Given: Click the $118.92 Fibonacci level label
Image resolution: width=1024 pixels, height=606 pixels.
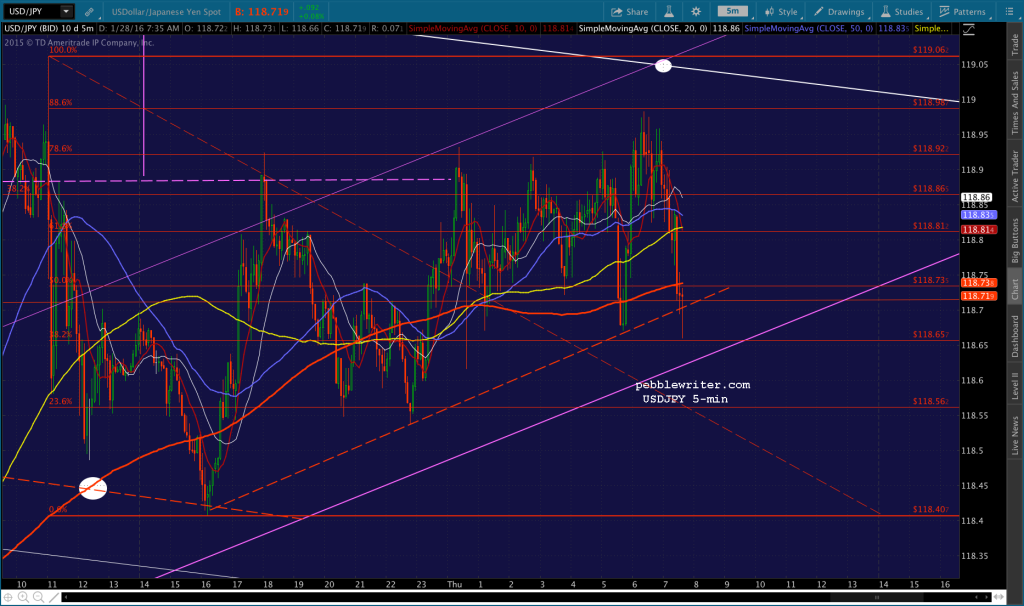Looking at the screenshot, I should (931, 148).
